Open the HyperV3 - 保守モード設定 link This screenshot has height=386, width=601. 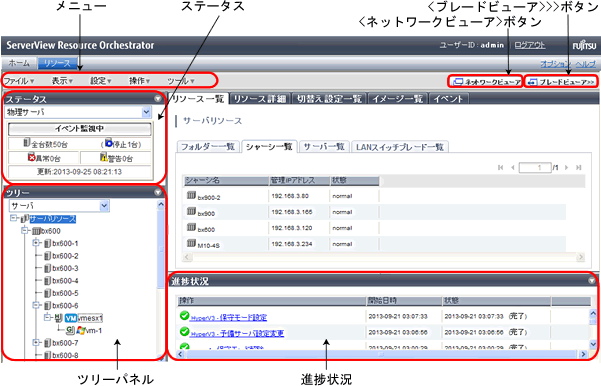point(228,318)
